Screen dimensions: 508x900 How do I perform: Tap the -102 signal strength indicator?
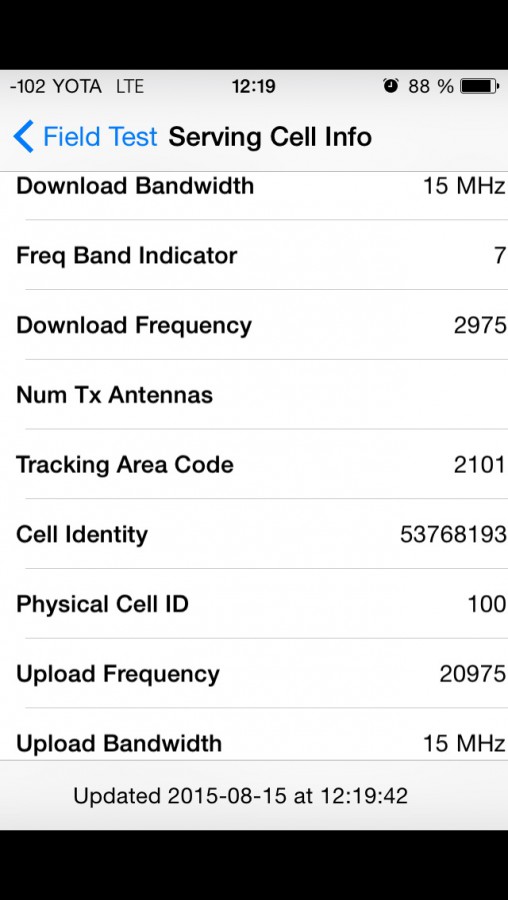(x=28, y=87)
